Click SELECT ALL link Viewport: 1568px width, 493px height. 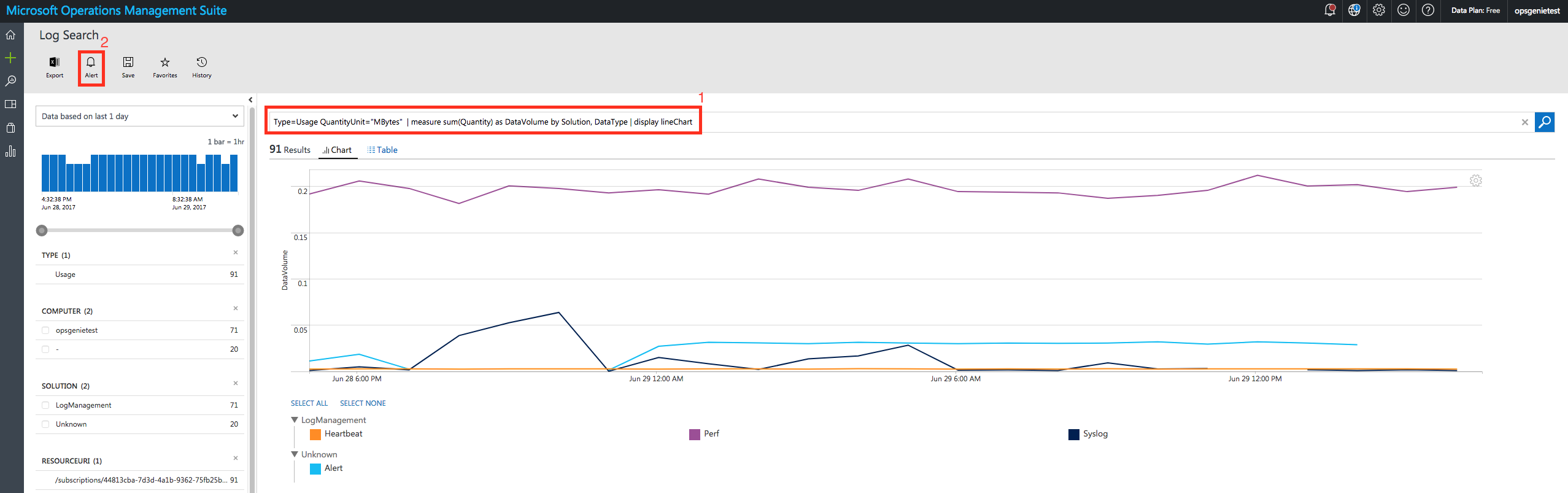click(309, 403)
